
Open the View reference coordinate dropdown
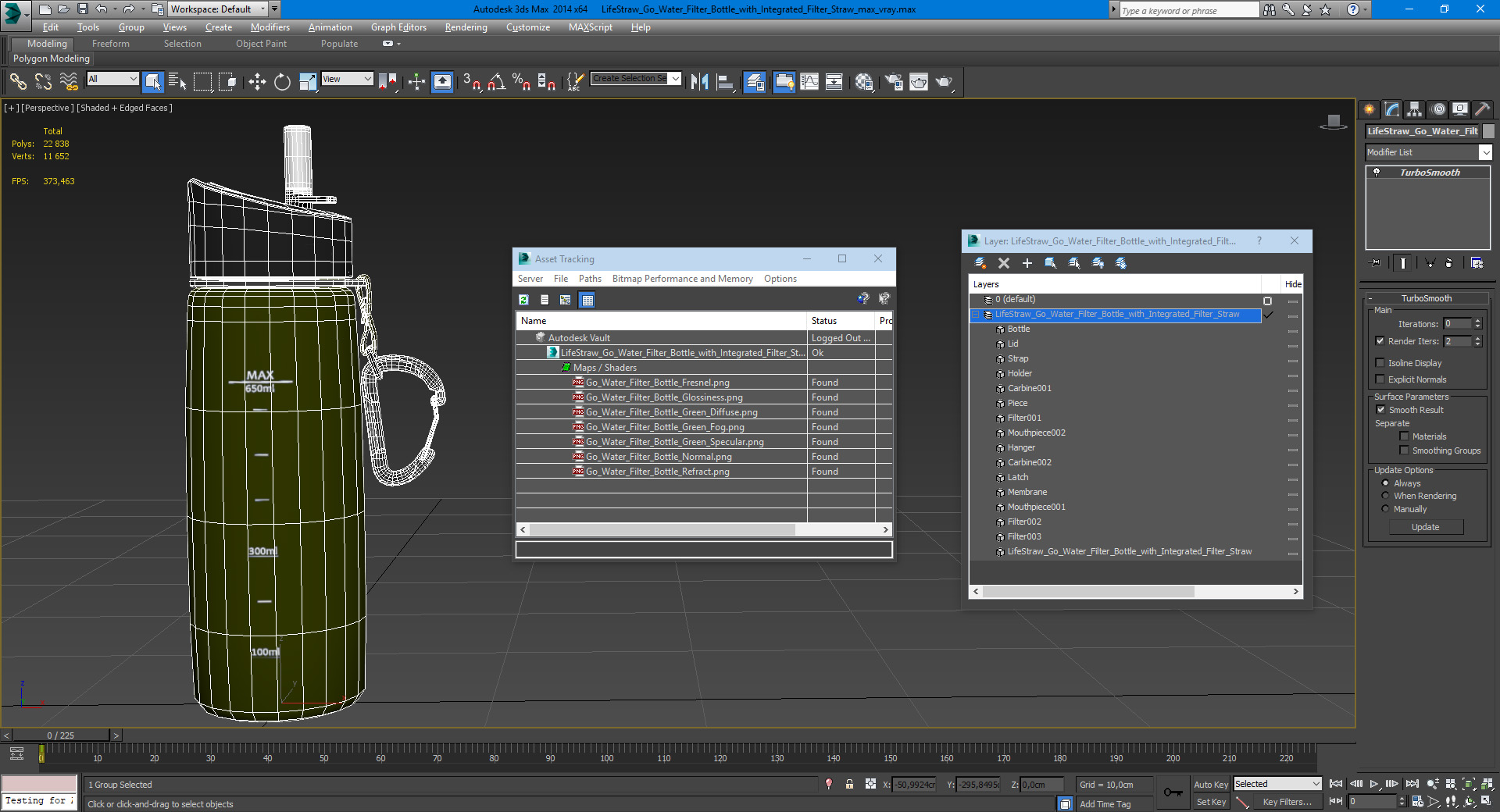[x=347, y=79]
